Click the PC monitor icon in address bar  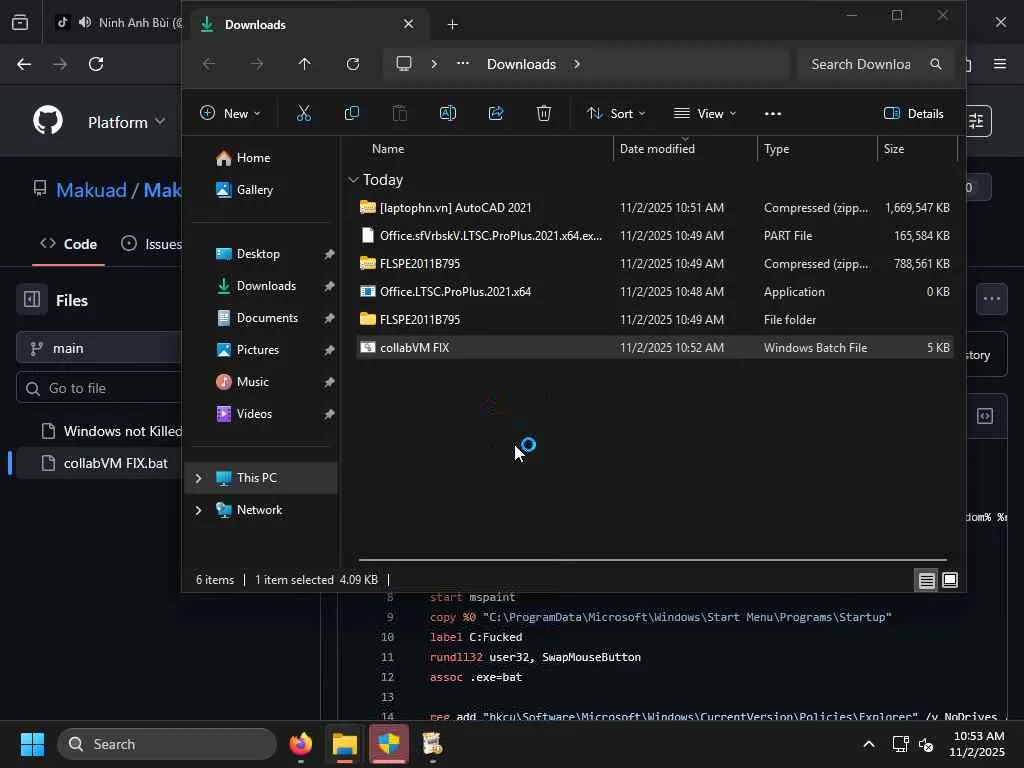404,63
